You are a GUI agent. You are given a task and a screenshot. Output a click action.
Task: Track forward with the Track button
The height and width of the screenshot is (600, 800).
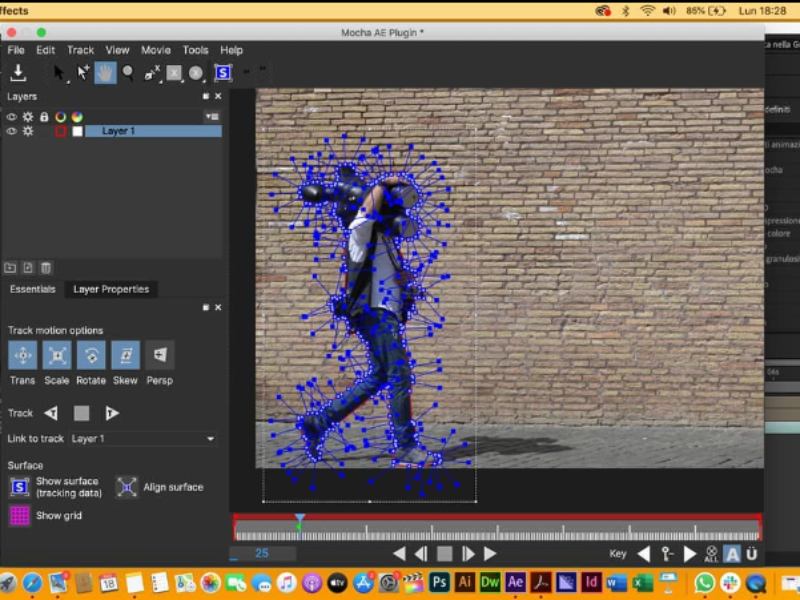pyautogui.click(x=112, y=413)
